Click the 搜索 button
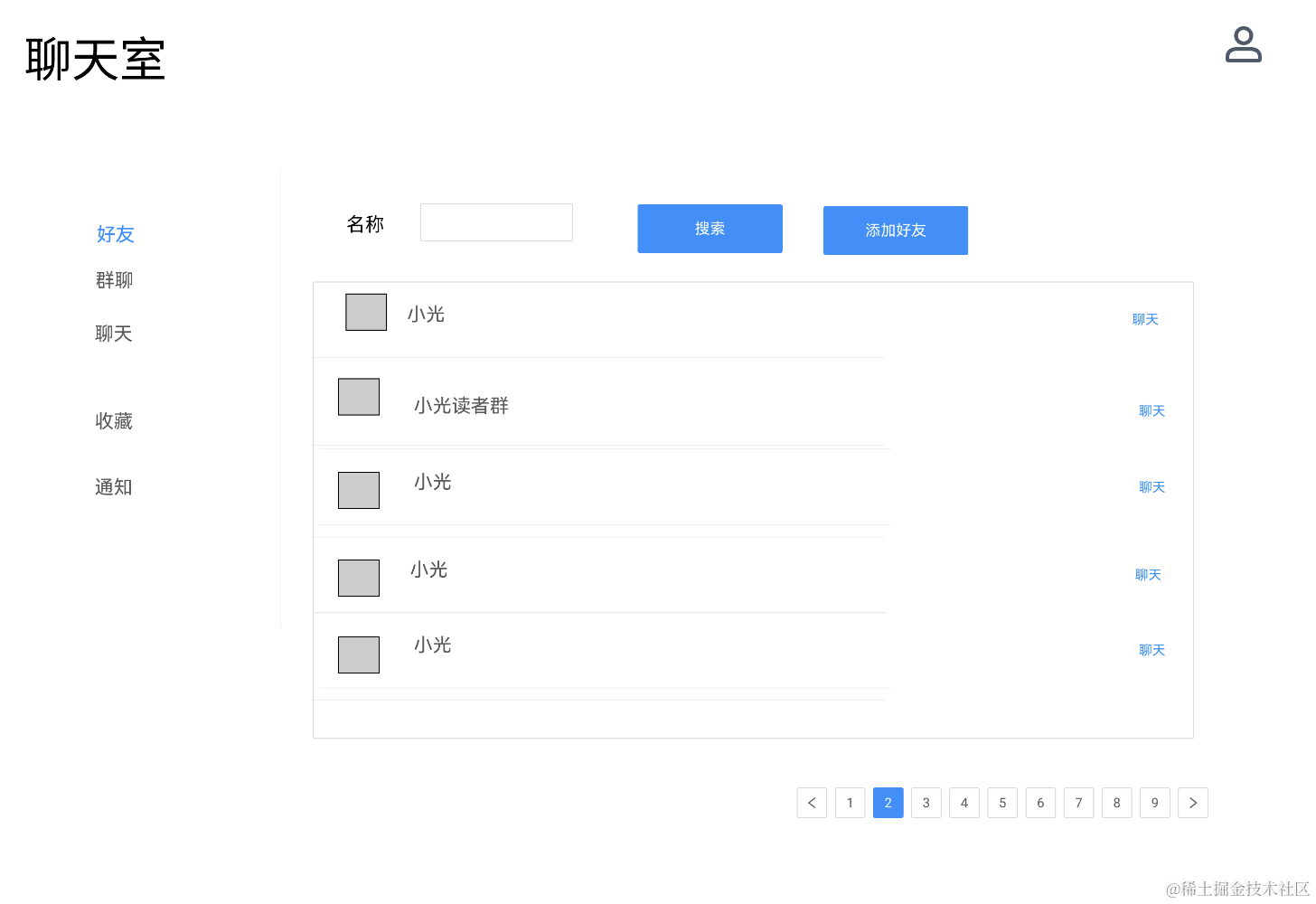This screenshot has width=1316, height=904. tap(710, 229)
